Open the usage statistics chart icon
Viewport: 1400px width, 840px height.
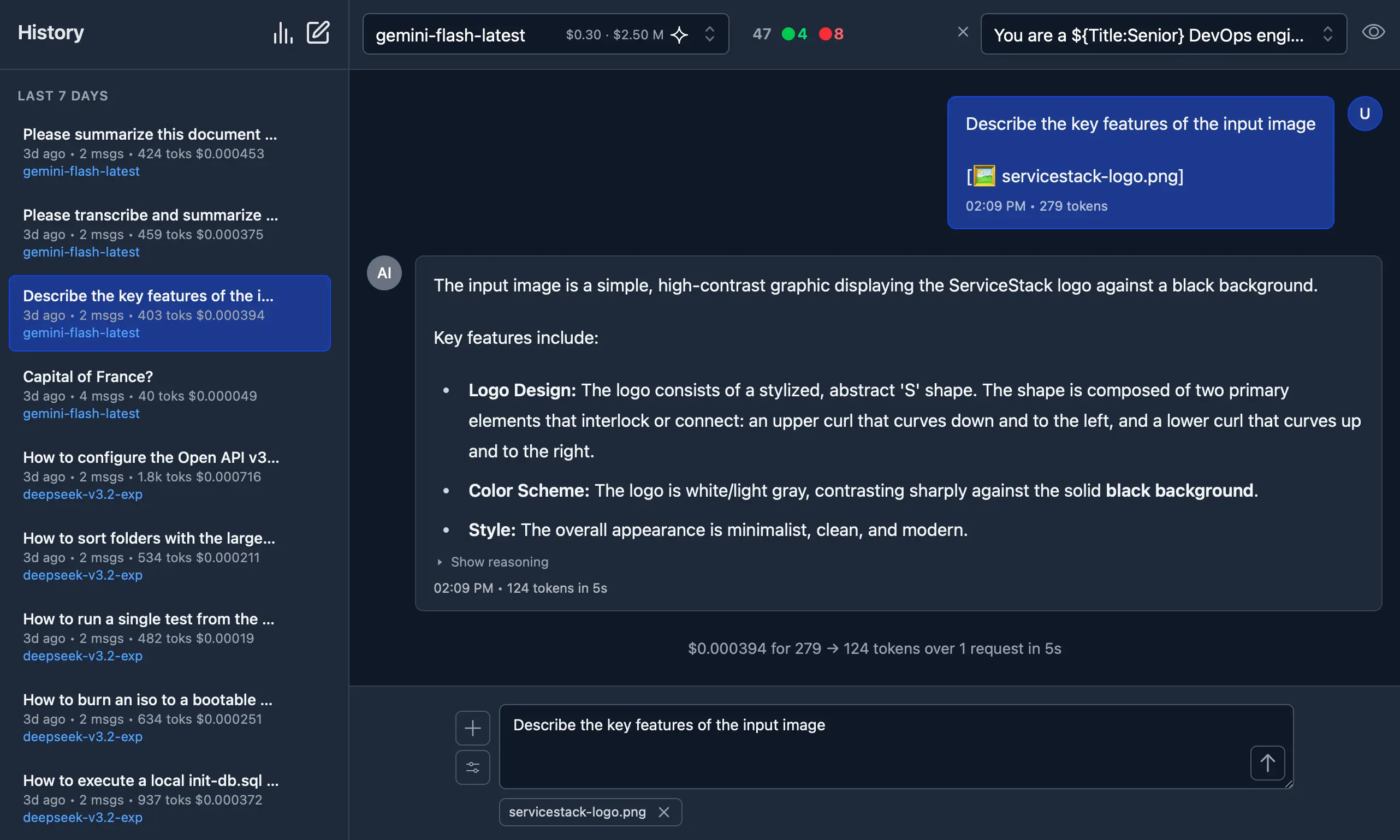point(283,32)
